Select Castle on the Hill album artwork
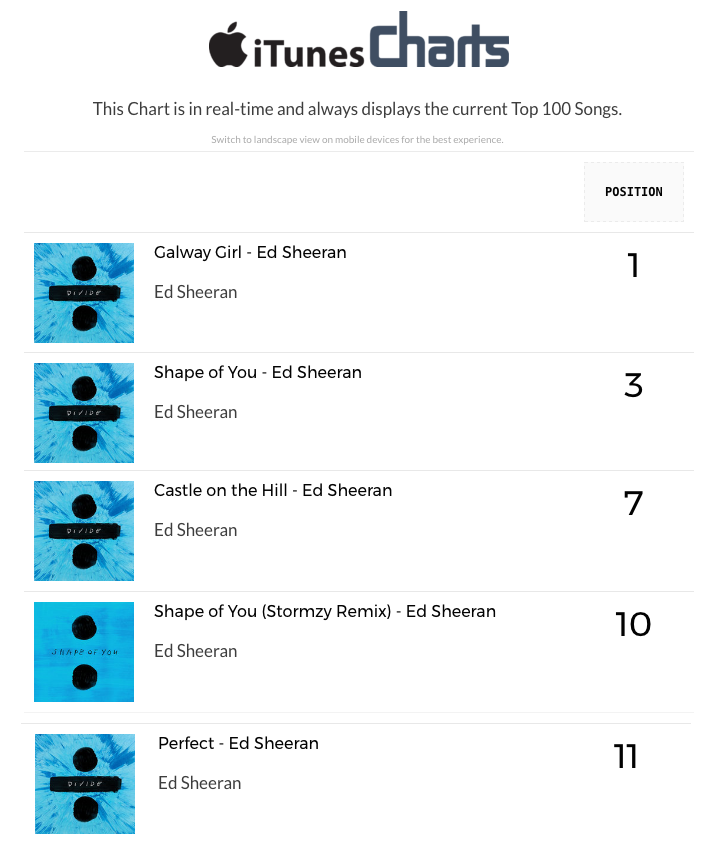 click(x=84, y=531)
